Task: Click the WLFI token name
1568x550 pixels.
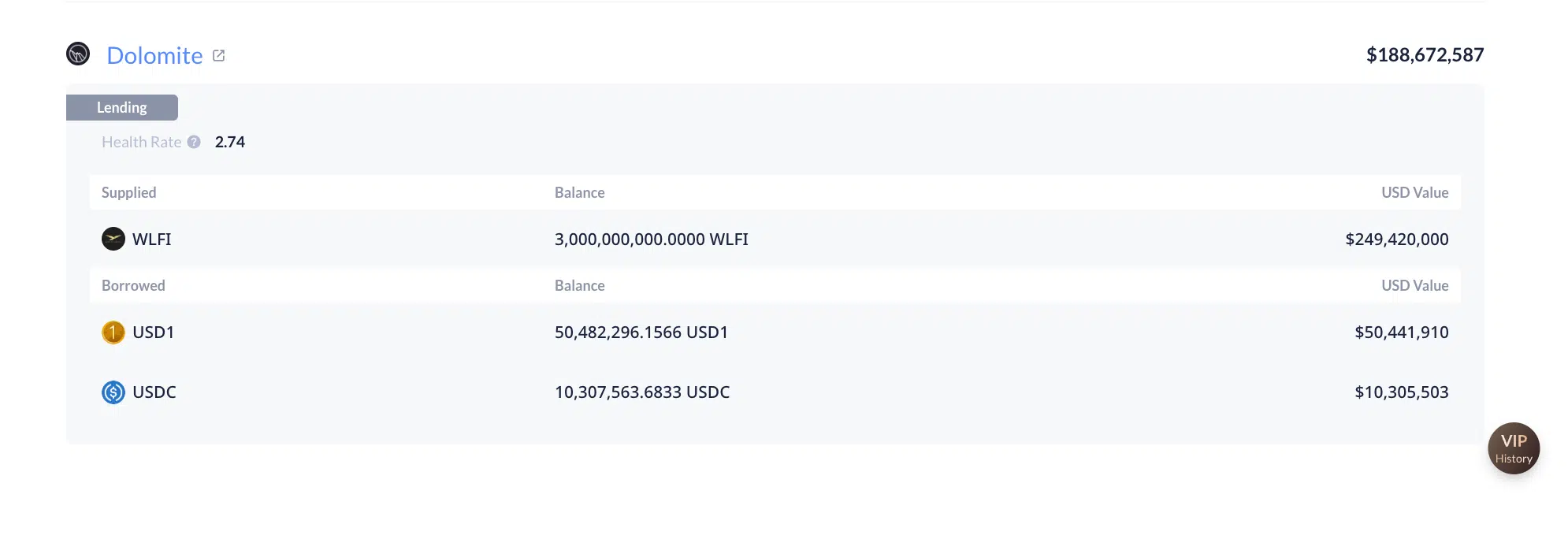Action: point(151,239)
